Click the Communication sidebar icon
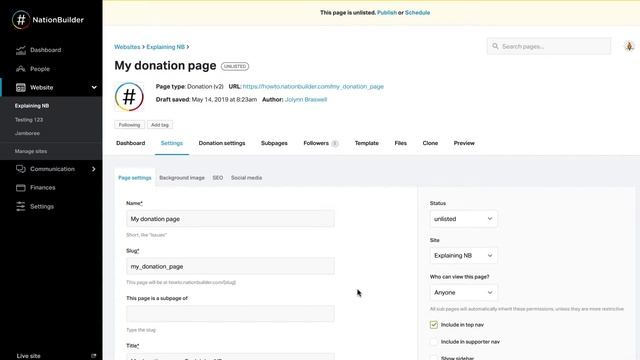The height and width of the screenshot is (360, 640). [21, 169]
